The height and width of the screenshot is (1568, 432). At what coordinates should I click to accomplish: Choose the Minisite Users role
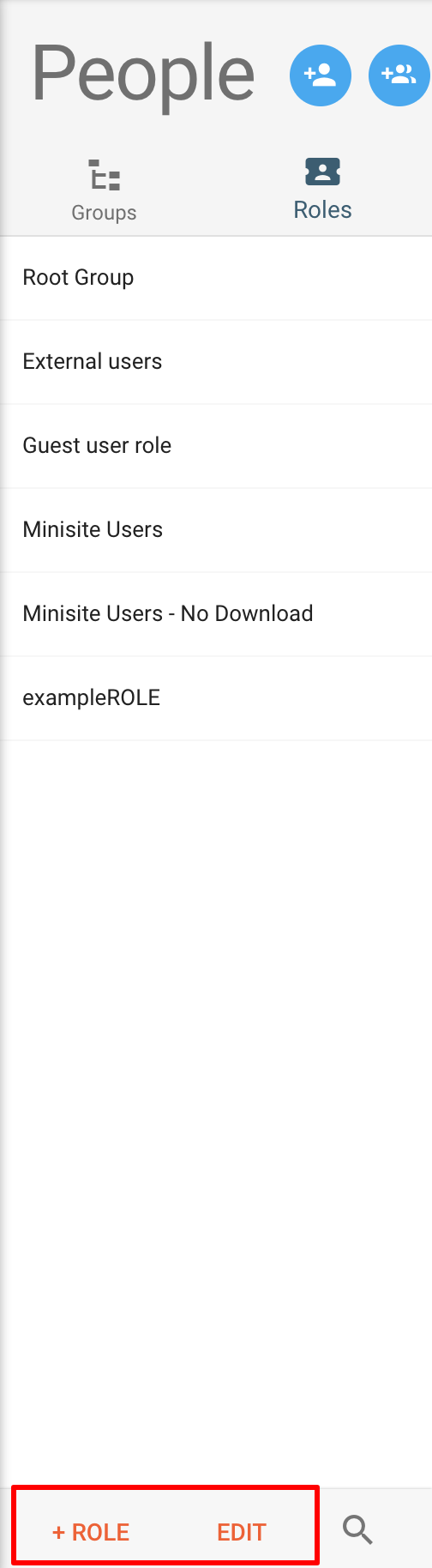coord(216,530)
